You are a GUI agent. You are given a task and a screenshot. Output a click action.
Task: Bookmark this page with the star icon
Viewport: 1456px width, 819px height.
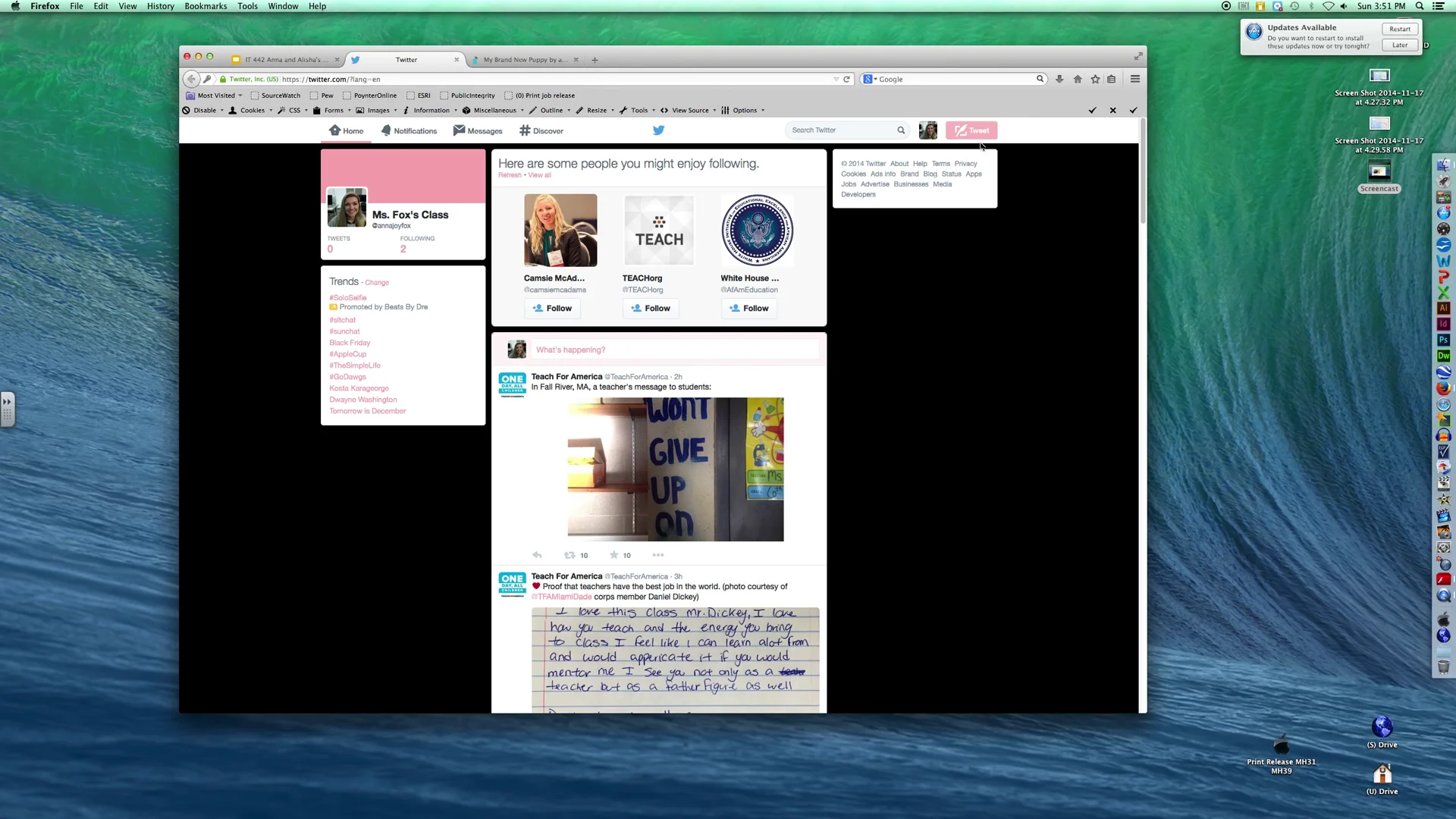1095,79
